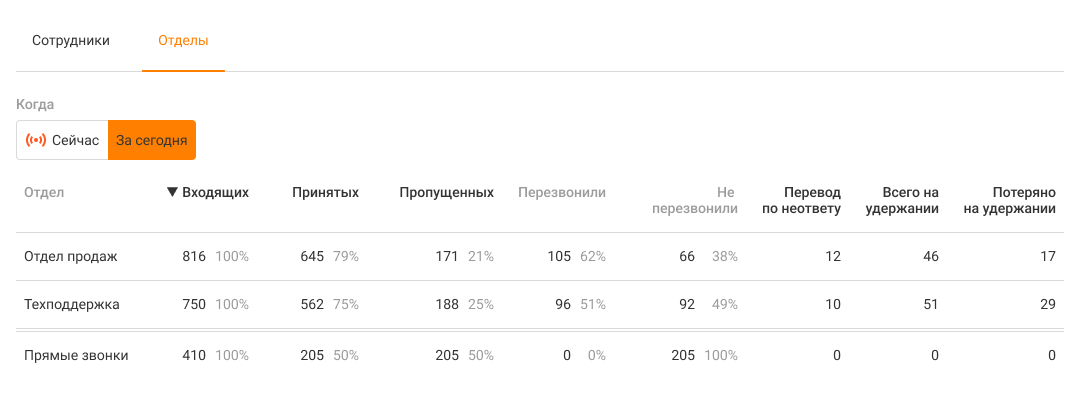This screenshot has width=1080, height=403.
Task: Select the За сегодня period button
Action: point(152,140)
